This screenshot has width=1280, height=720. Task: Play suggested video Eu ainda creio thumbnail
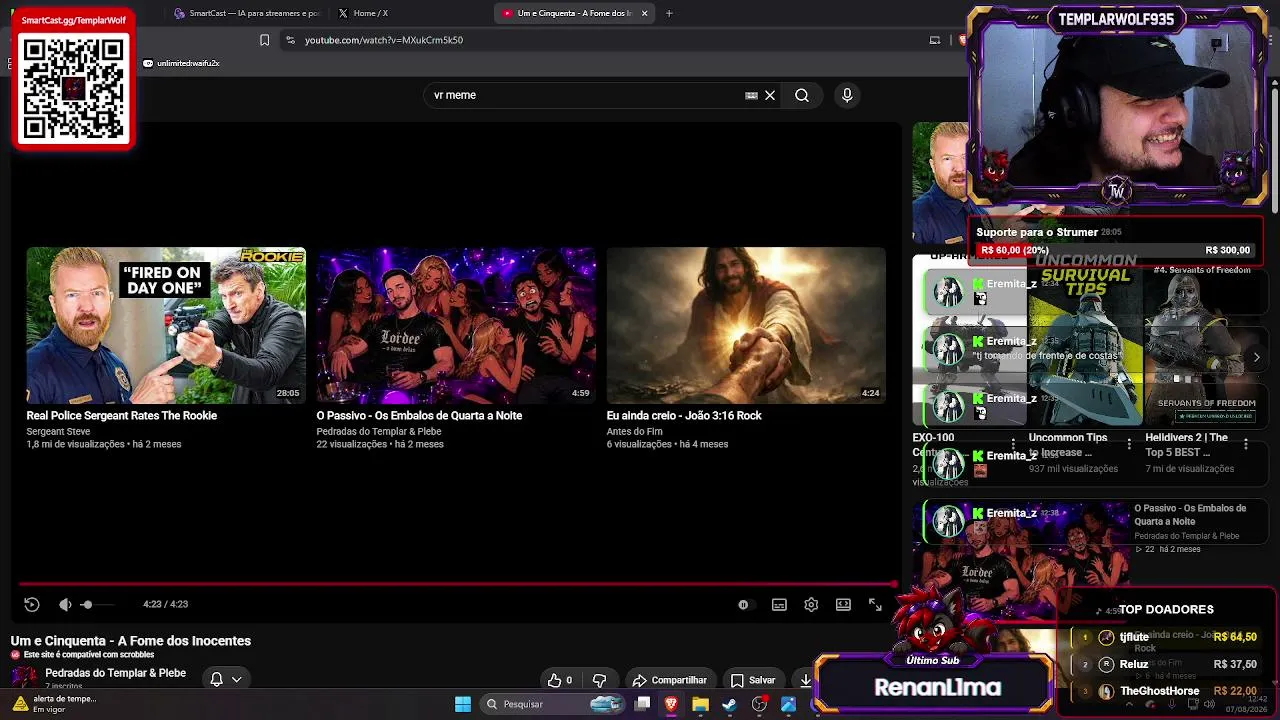click(x=746, y=325)
